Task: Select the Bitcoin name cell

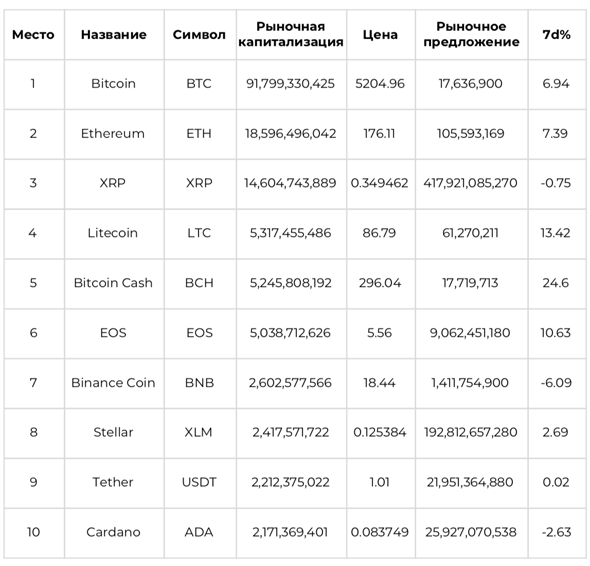Action: coord(114,84)
